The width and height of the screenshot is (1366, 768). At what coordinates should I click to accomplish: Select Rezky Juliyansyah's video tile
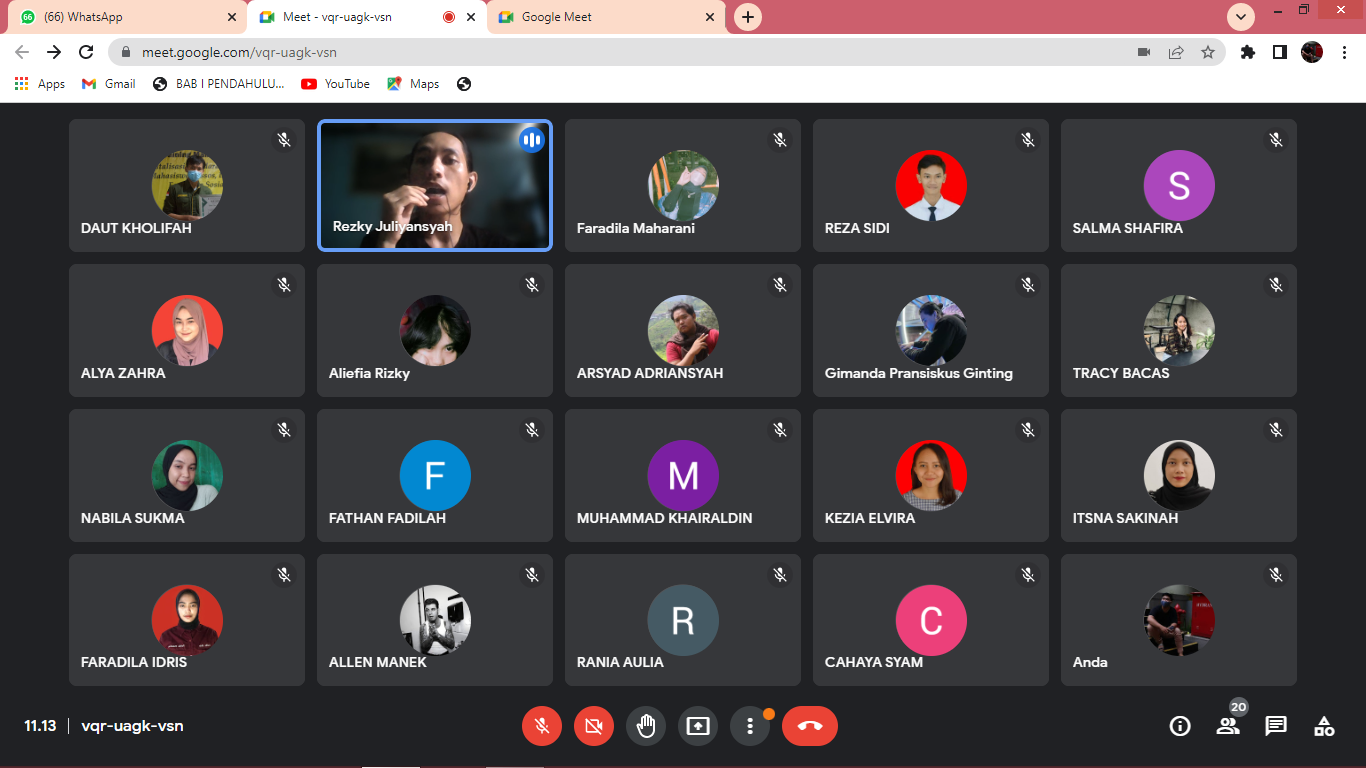434,185
